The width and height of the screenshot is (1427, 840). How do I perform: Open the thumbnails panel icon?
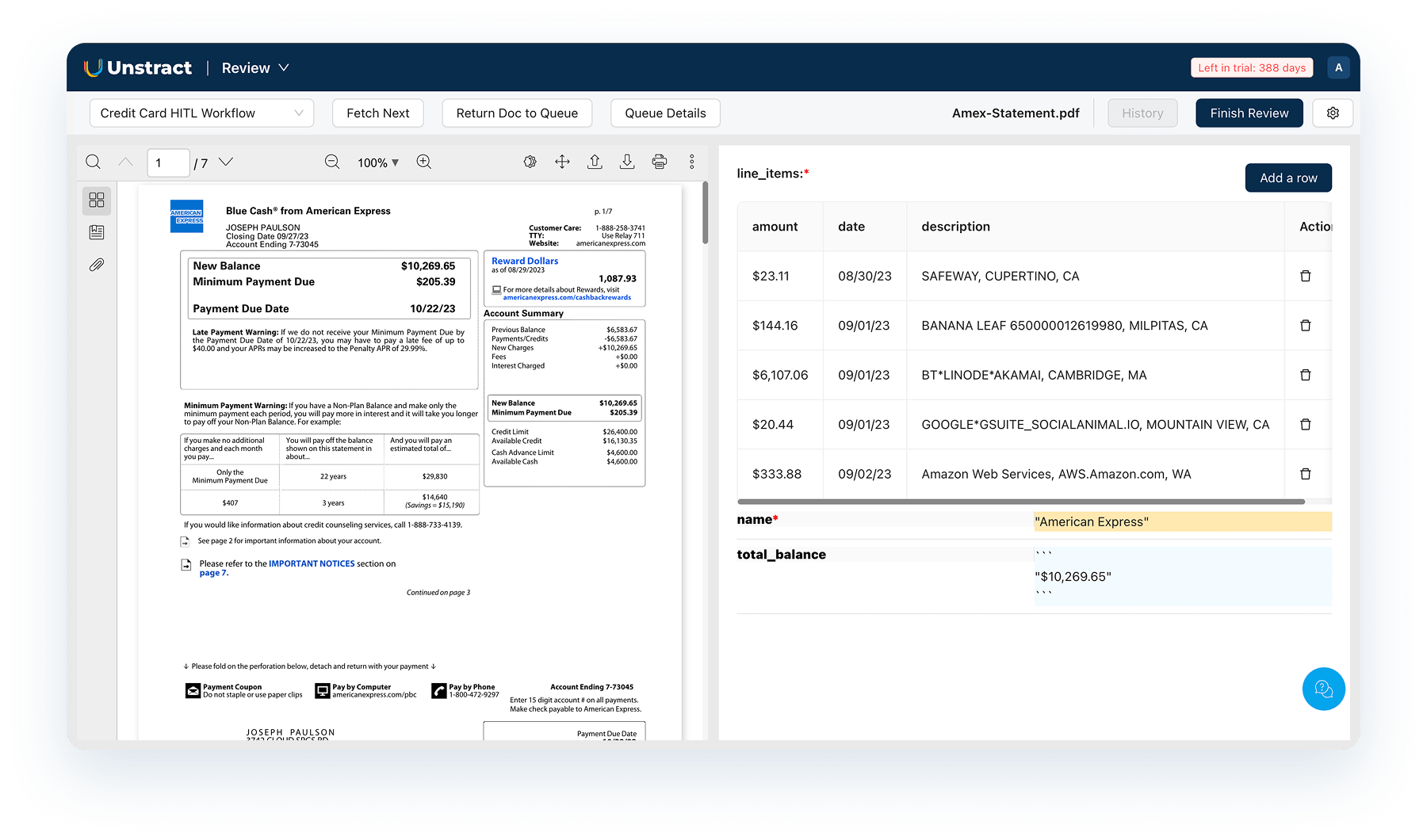click(97, 200)
